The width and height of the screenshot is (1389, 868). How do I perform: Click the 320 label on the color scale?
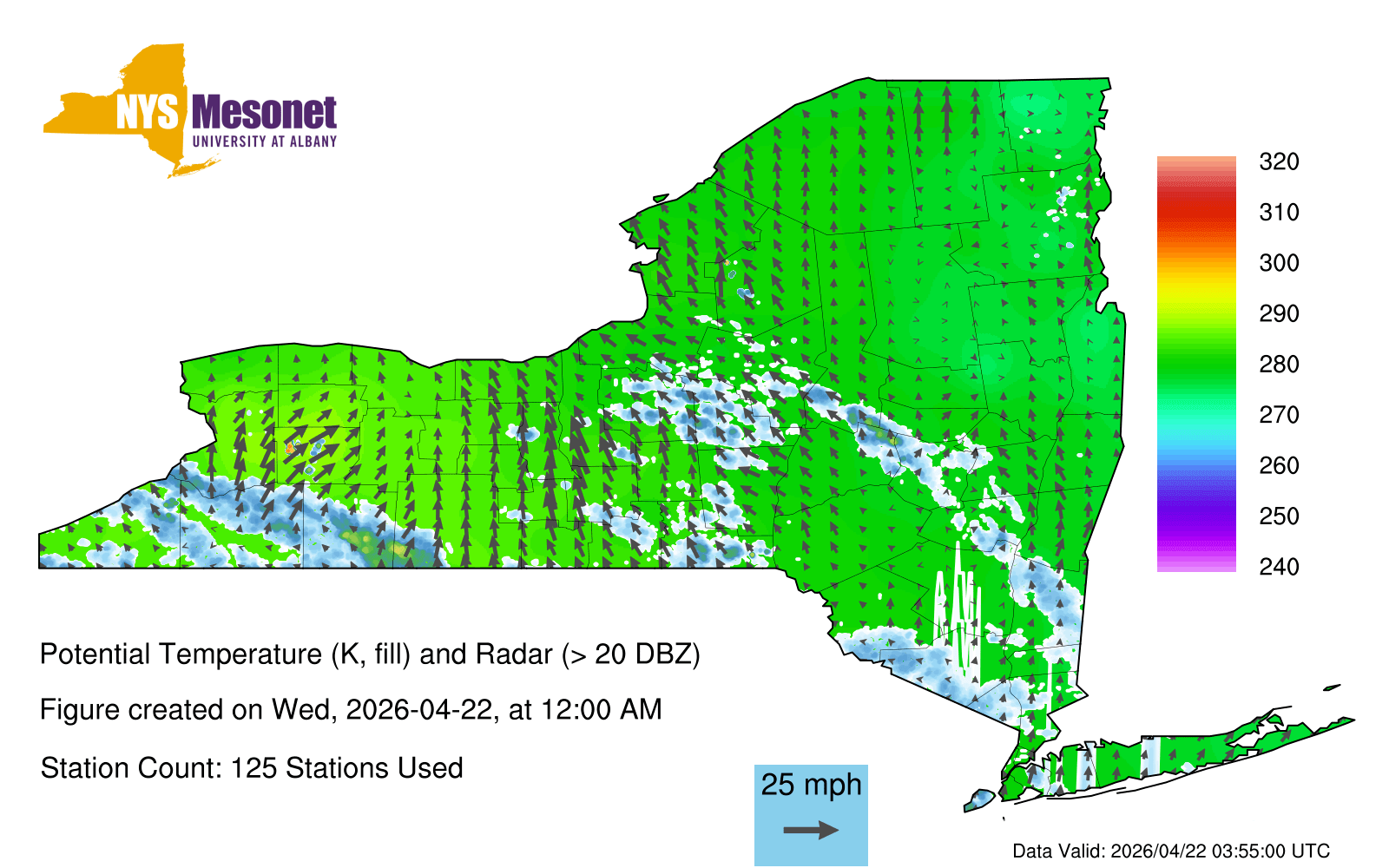pyautogui.click(x=1279, y=161)
